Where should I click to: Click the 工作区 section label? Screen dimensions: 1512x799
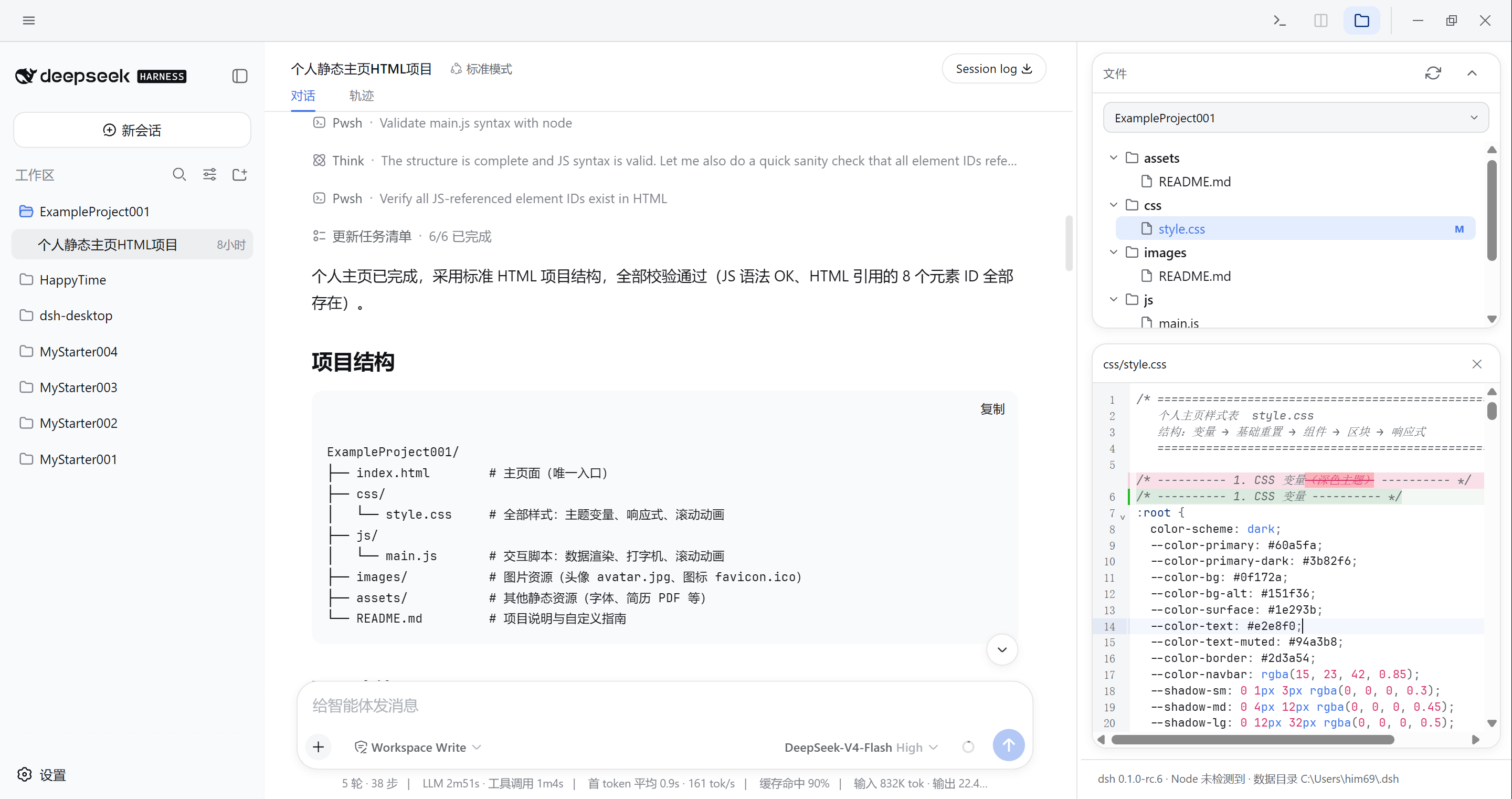35,174
